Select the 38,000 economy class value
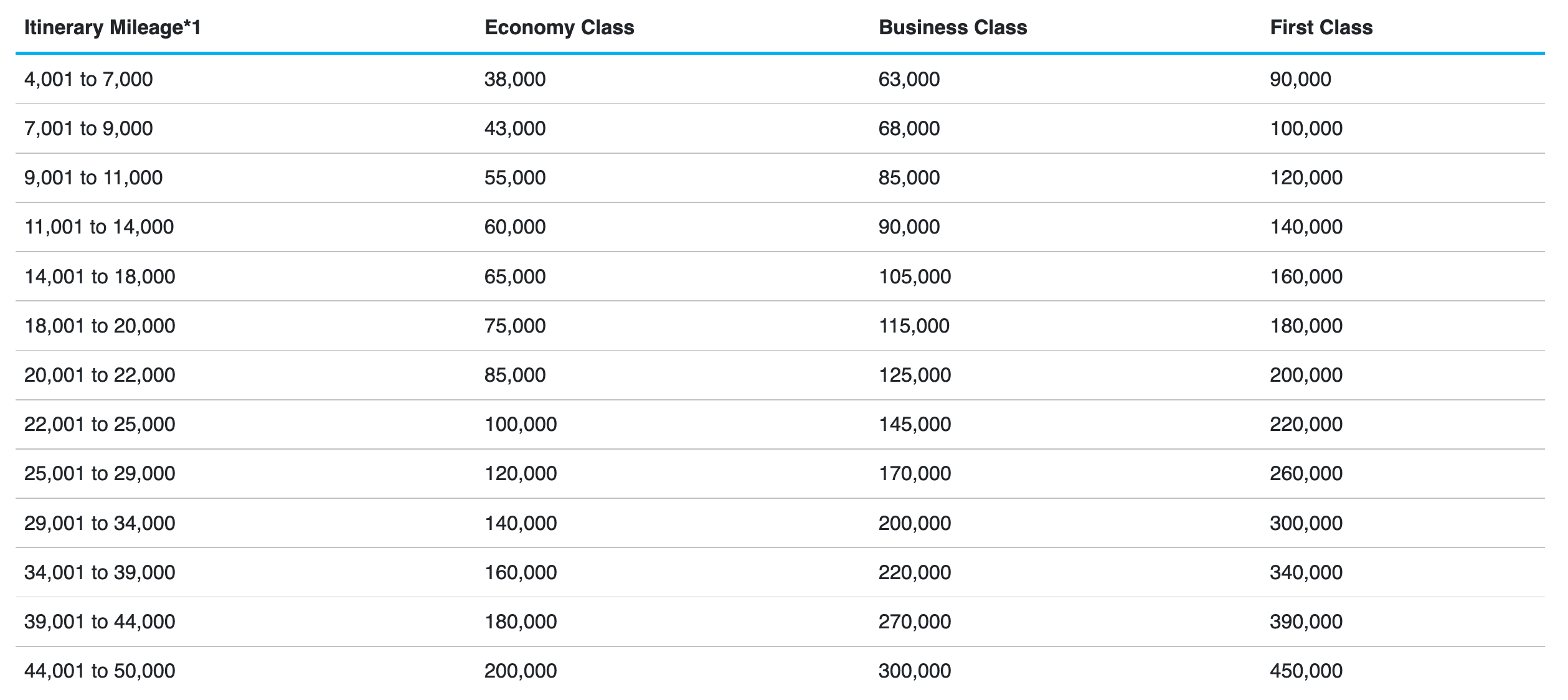The image size is (1568, 700). click(515, 79)
